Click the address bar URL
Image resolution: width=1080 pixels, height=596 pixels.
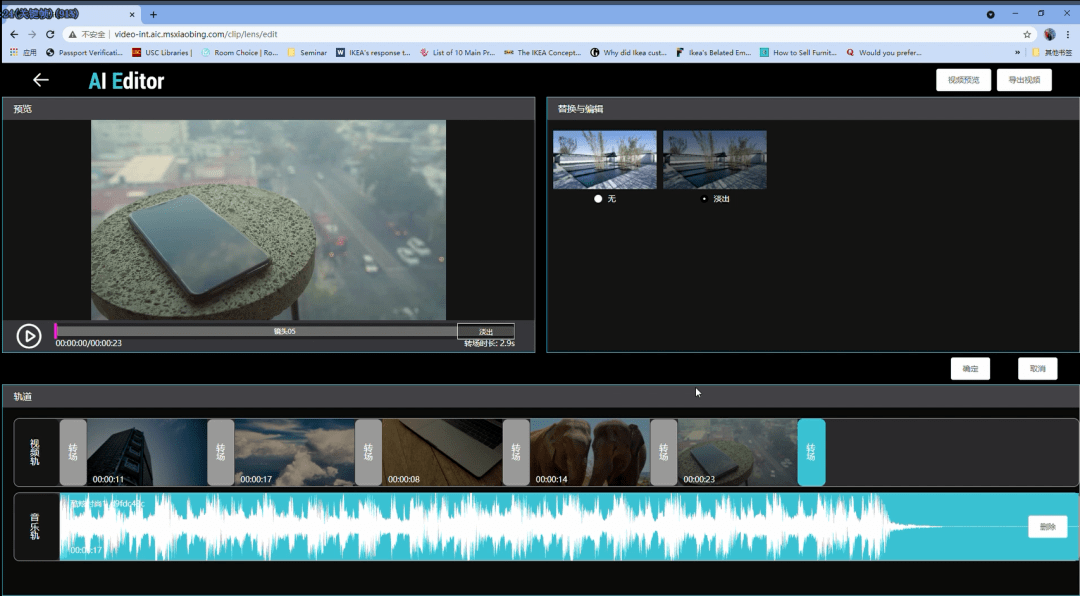tap(196, 34)
